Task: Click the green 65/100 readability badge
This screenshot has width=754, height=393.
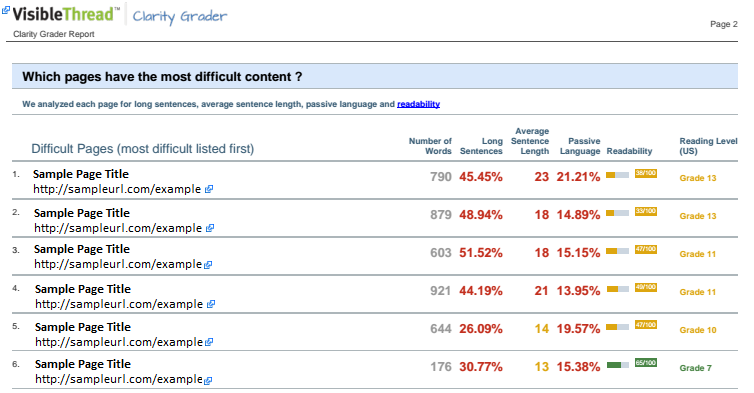Action: [x=646, y=363]
